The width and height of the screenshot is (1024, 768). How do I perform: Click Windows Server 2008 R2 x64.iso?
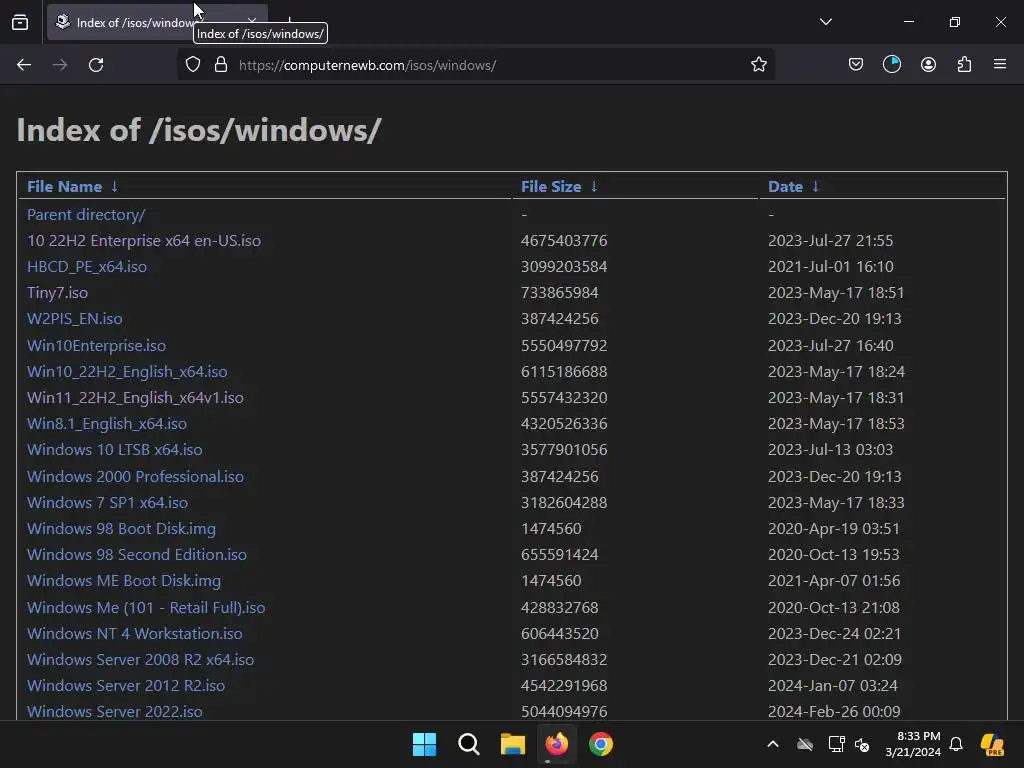pos(140,660)
